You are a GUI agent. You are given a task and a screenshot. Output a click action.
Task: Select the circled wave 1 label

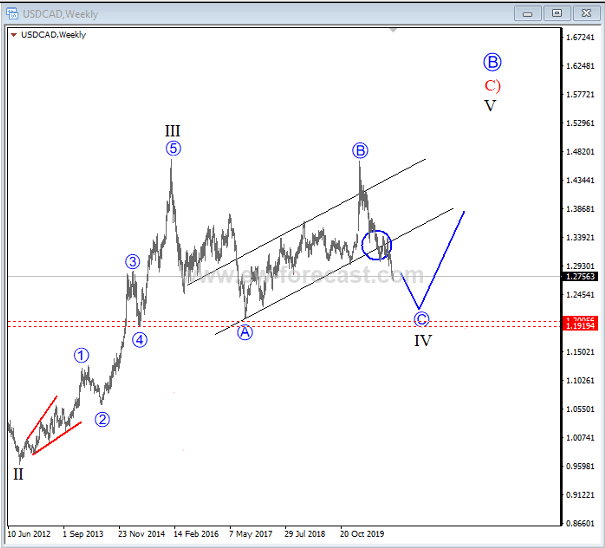[x=81, y=355]
